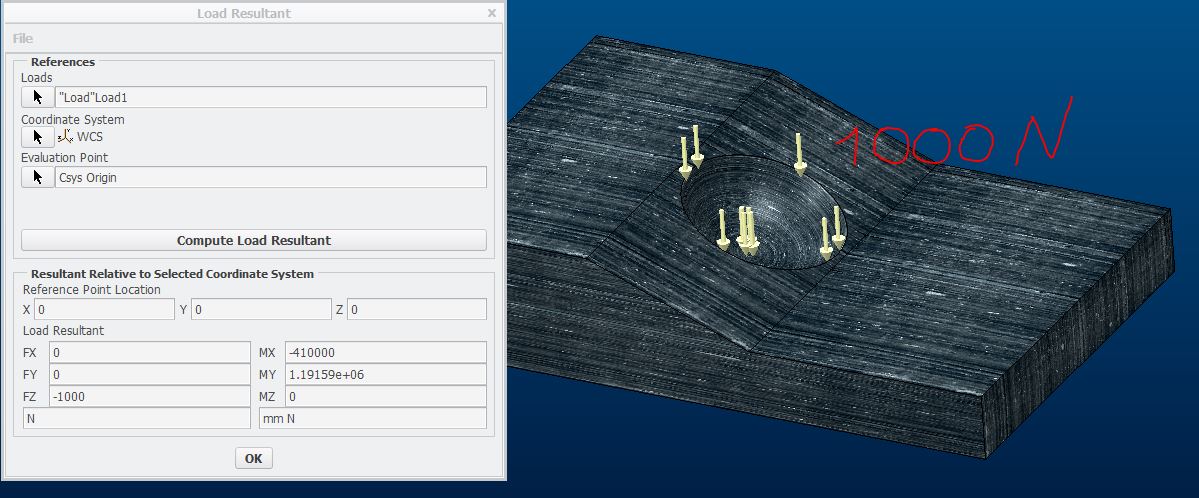
Task: Click the Loads selection arrow button
Action: [x=37, y=97]
